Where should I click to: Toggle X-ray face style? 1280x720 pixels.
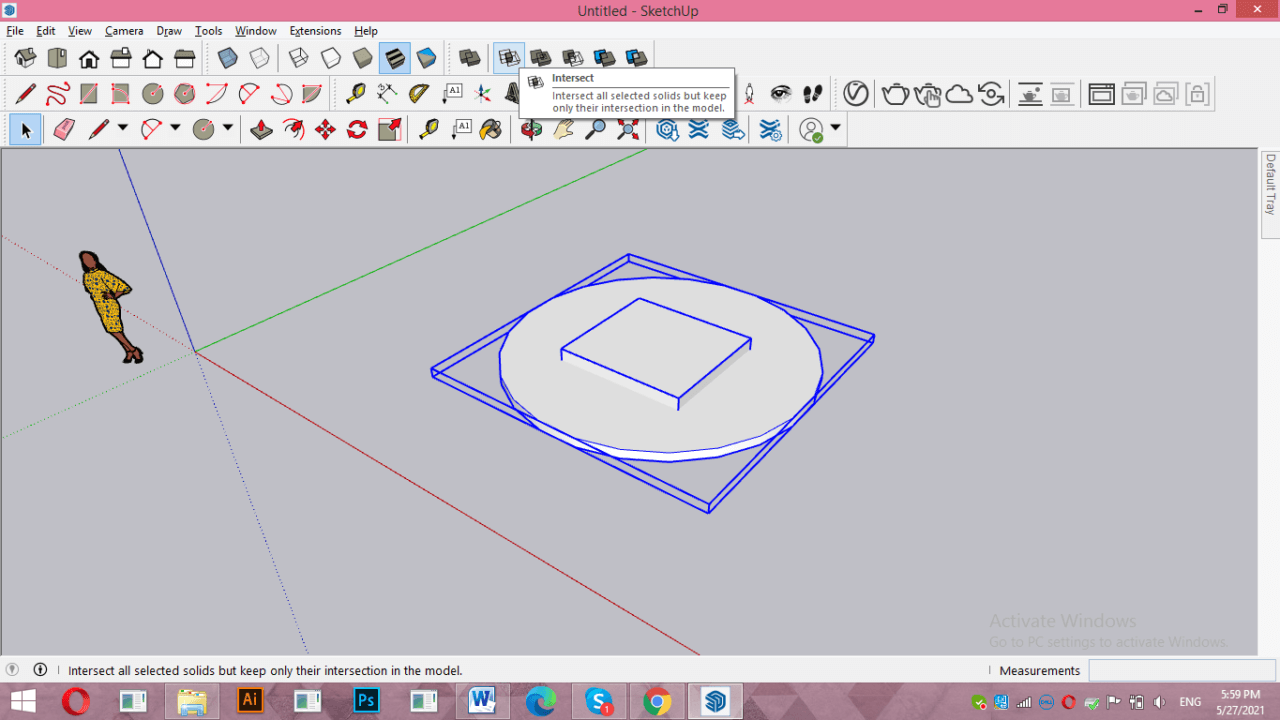coord(228,57)
